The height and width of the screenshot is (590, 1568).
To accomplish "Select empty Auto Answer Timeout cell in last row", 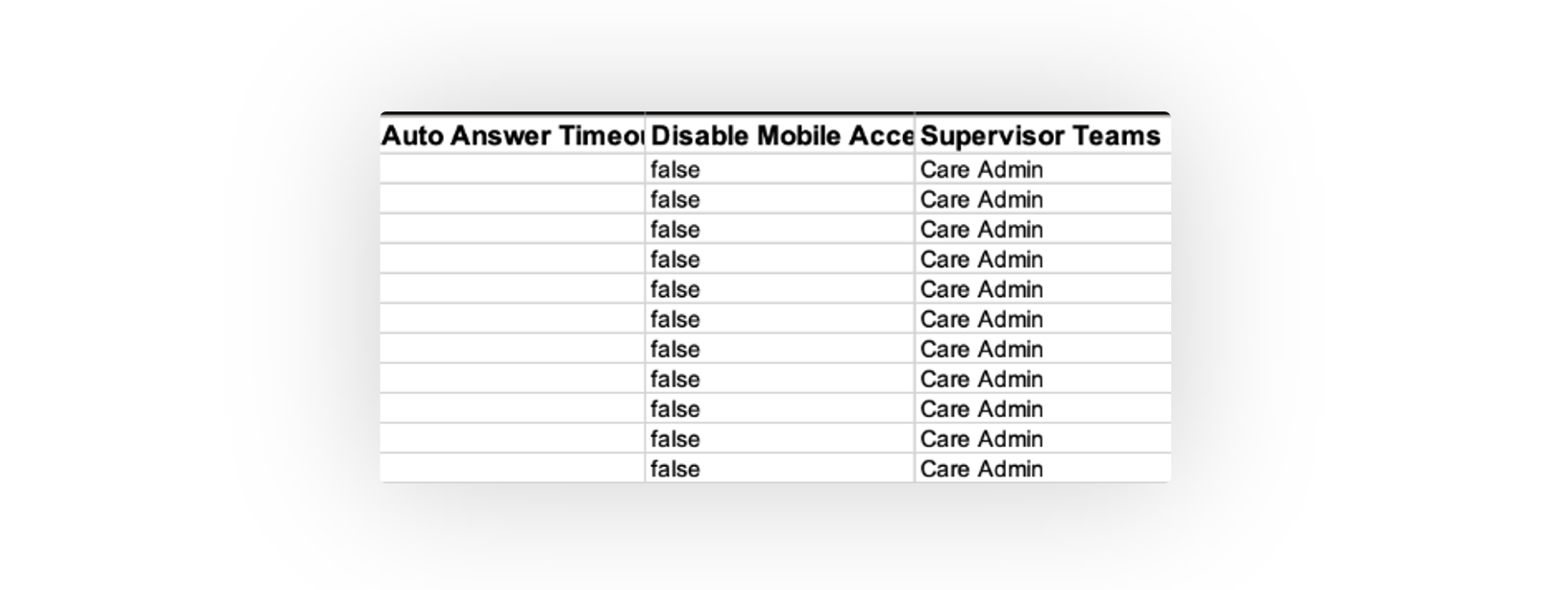I will point(512,468).
